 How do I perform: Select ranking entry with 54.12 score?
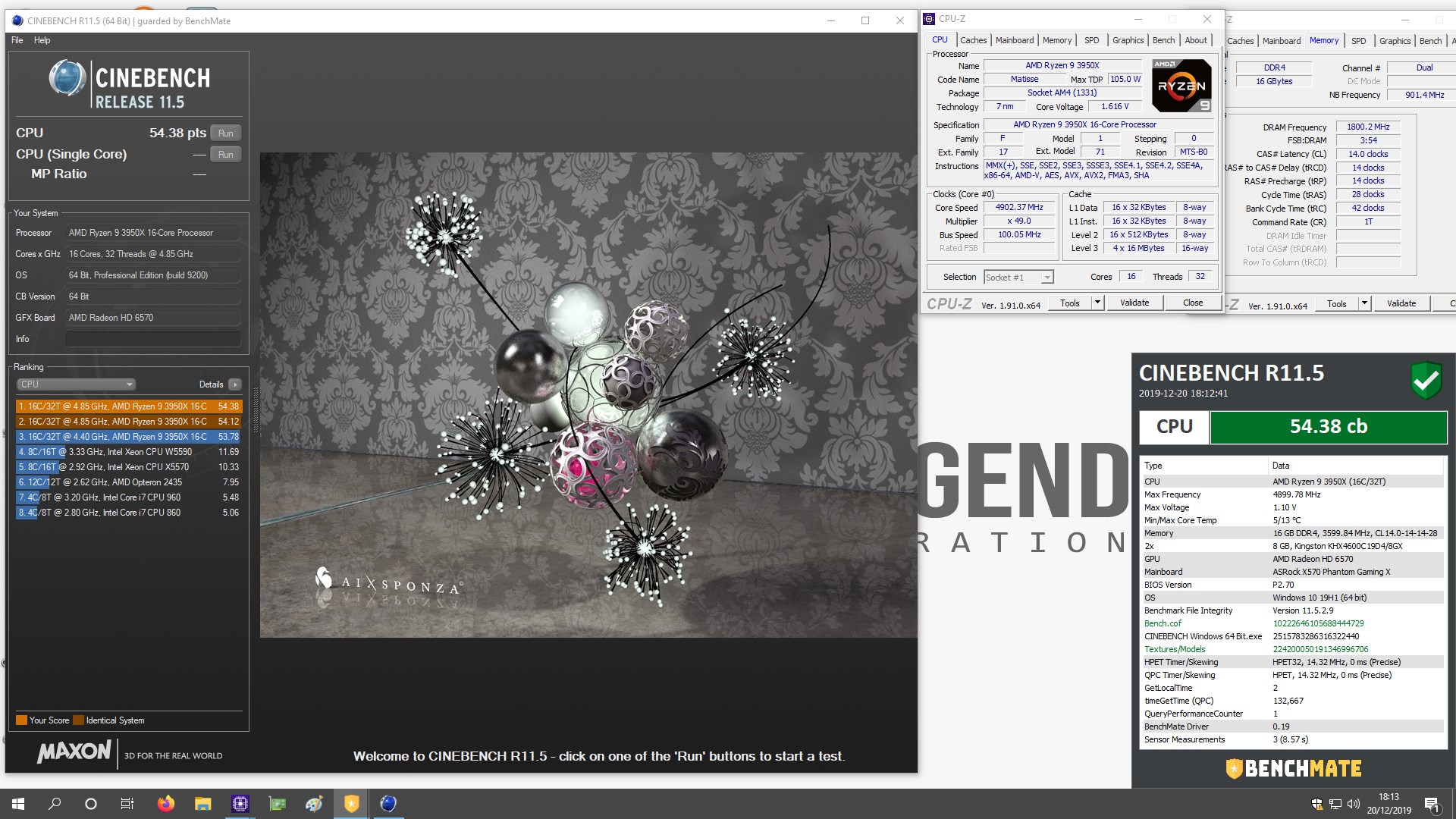pos(128,422)
